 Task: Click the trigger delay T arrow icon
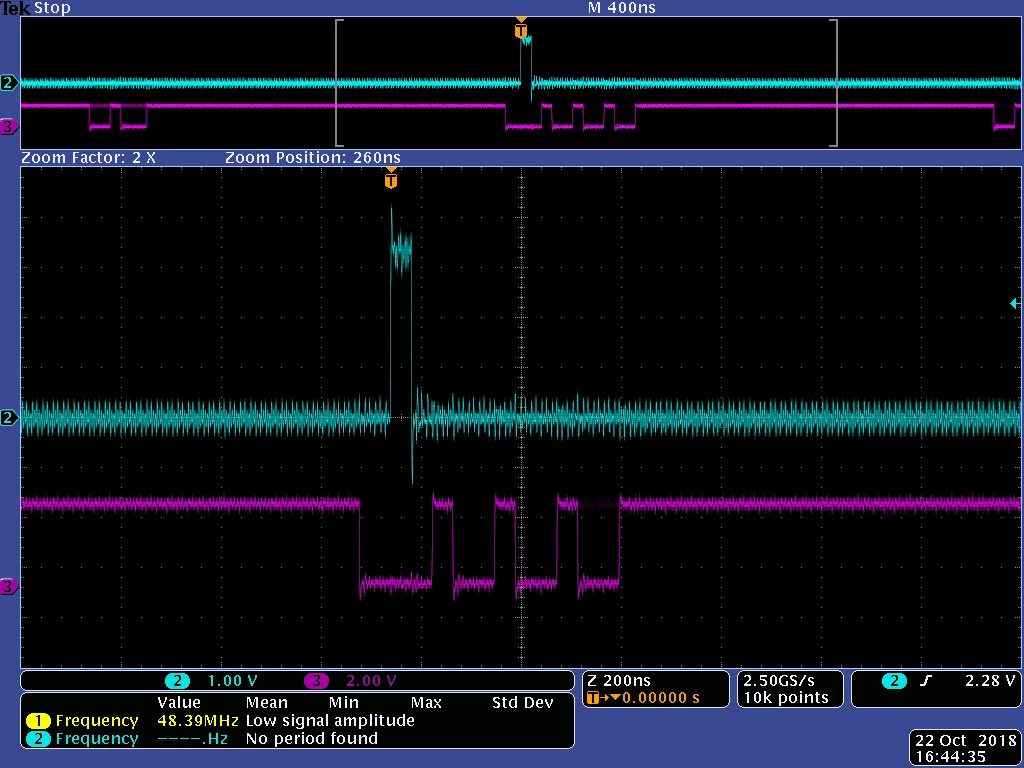(603, 697)
